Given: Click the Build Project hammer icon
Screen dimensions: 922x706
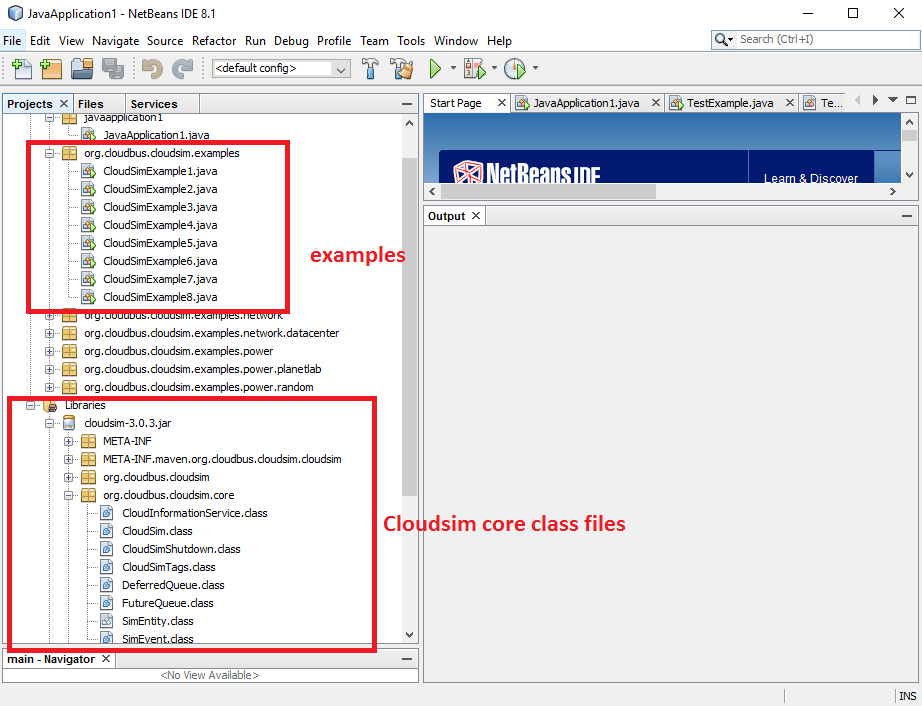Looking at the screenshot, I should click(x=370, y=69).
